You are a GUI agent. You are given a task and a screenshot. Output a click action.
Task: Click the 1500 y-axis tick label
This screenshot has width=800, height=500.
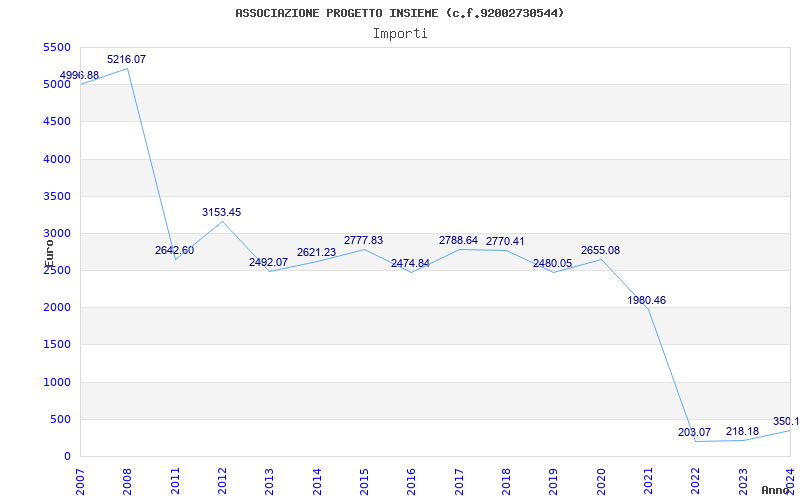(x=57, y=345)
